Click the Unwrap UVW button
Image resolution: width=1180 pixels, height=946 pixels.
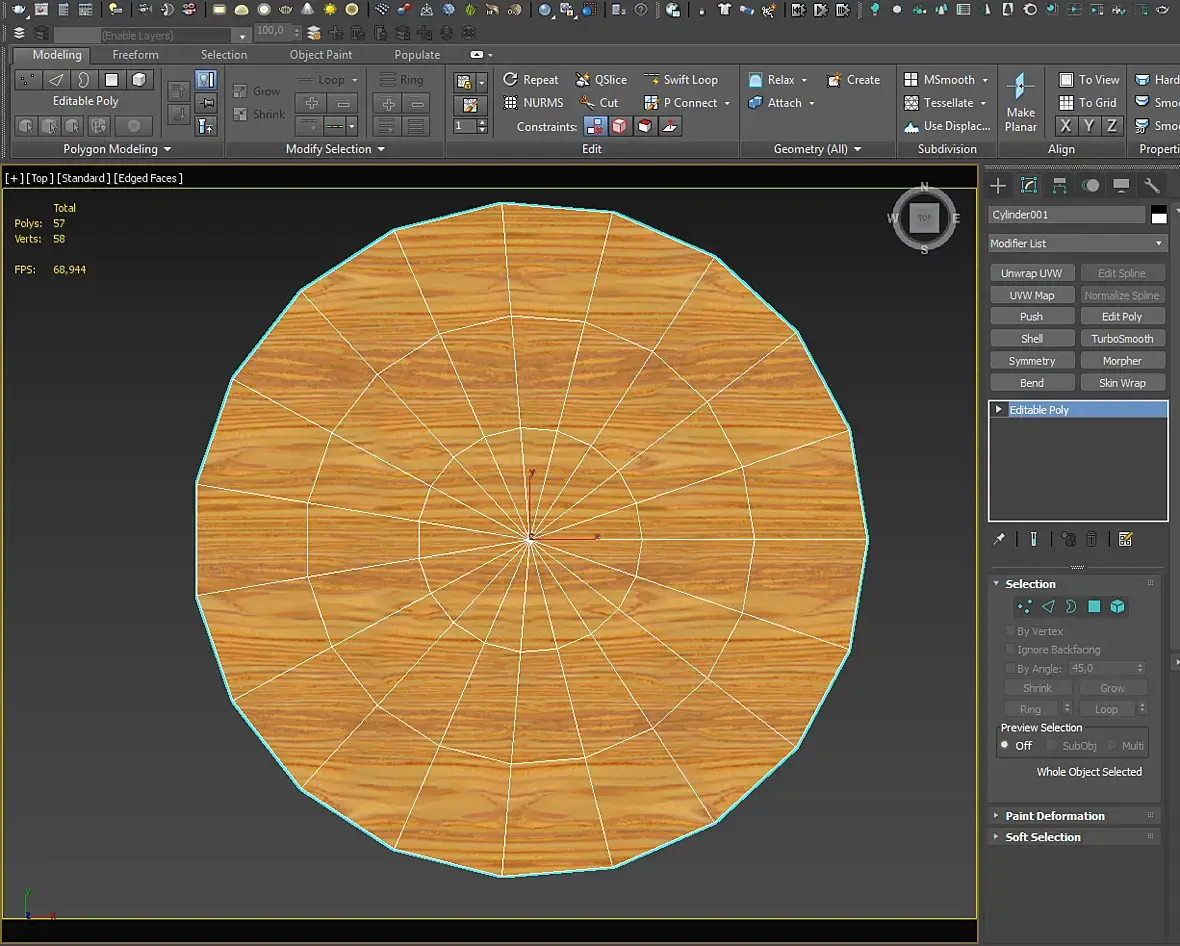point(1032,273)
